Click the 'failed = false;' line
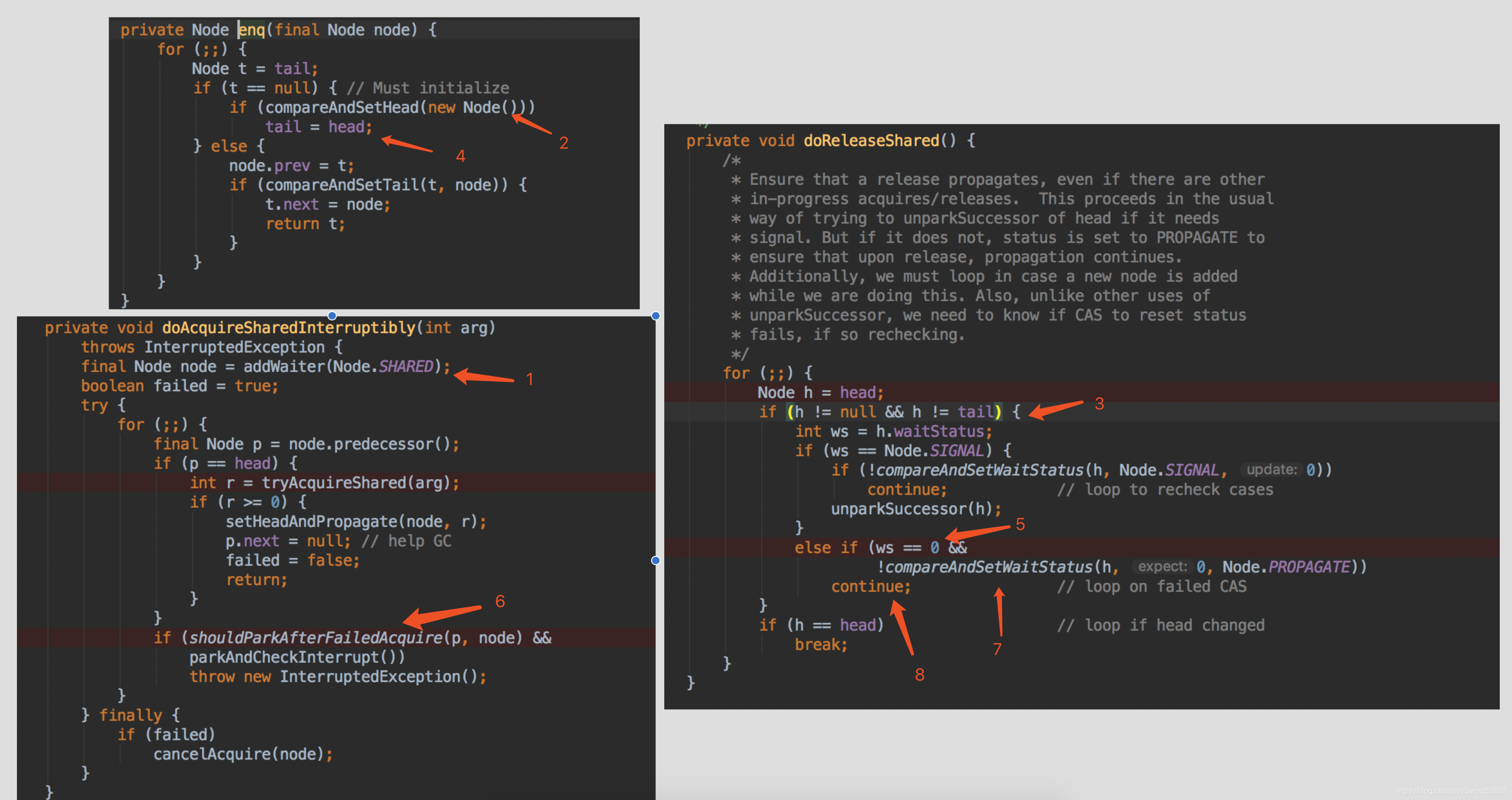 [x=293, y=560]
